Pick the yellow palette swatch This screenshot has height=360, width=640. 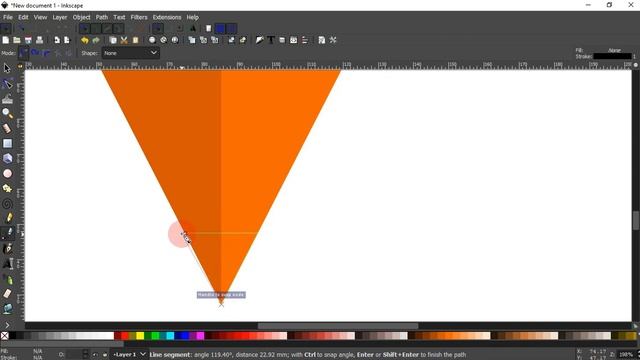(140, 336)
